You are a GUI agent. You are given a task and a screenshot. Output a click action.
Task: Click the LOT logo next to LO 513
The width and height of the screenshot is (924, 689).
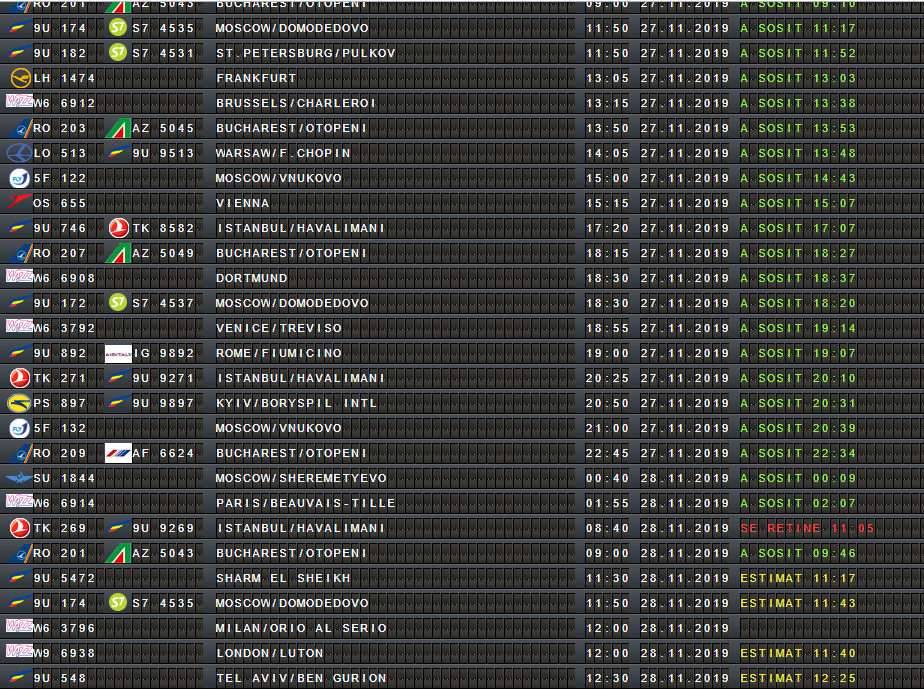coord(19,153)
